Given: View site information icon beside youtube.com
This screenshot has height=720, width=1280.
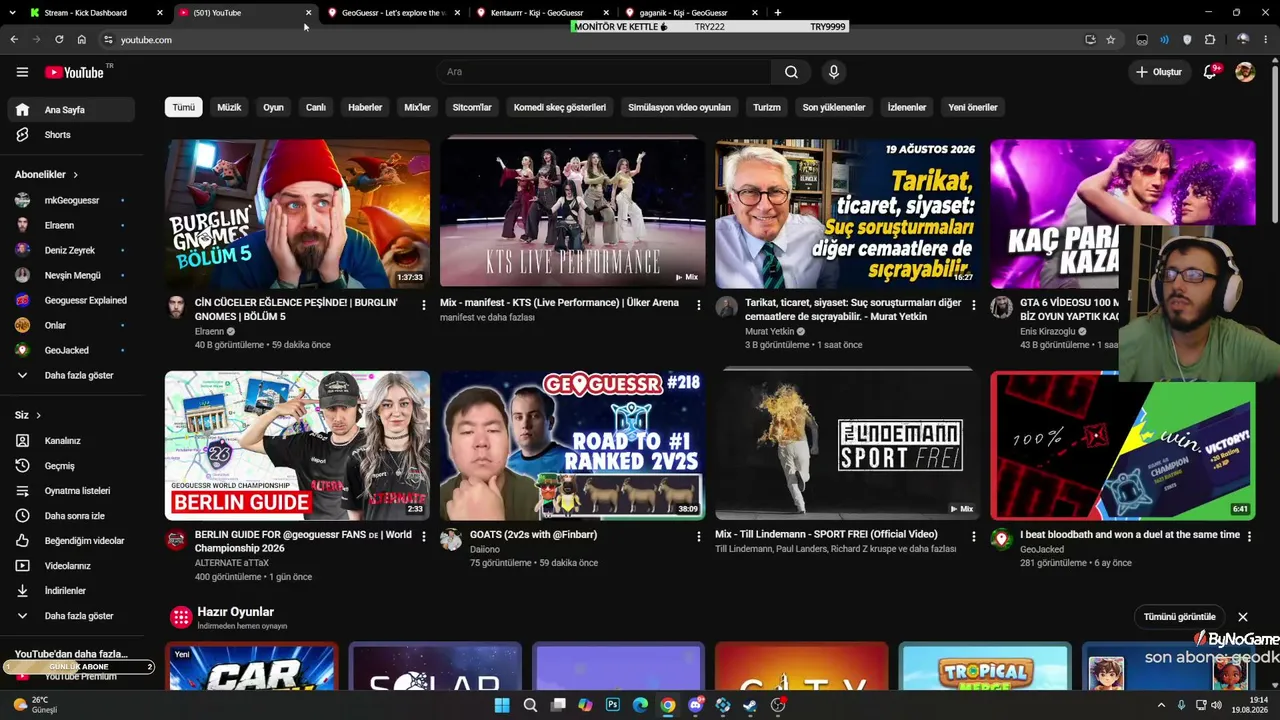Looking at the screenshot, I should 108,40.
